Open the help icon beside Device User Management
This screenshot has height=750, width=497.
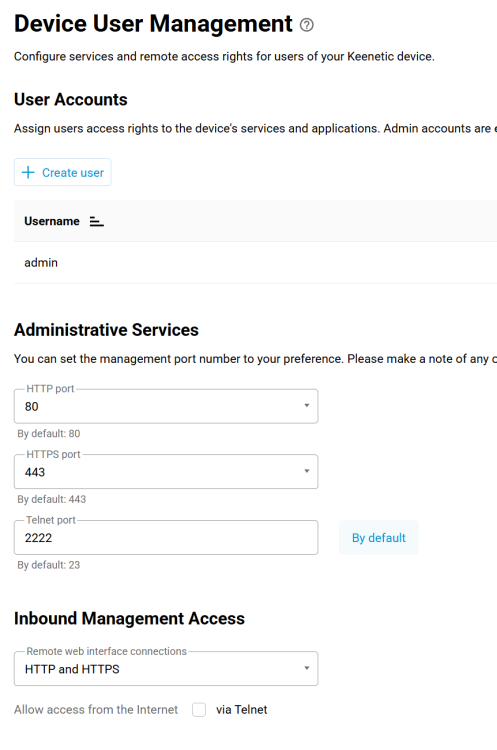307,25
